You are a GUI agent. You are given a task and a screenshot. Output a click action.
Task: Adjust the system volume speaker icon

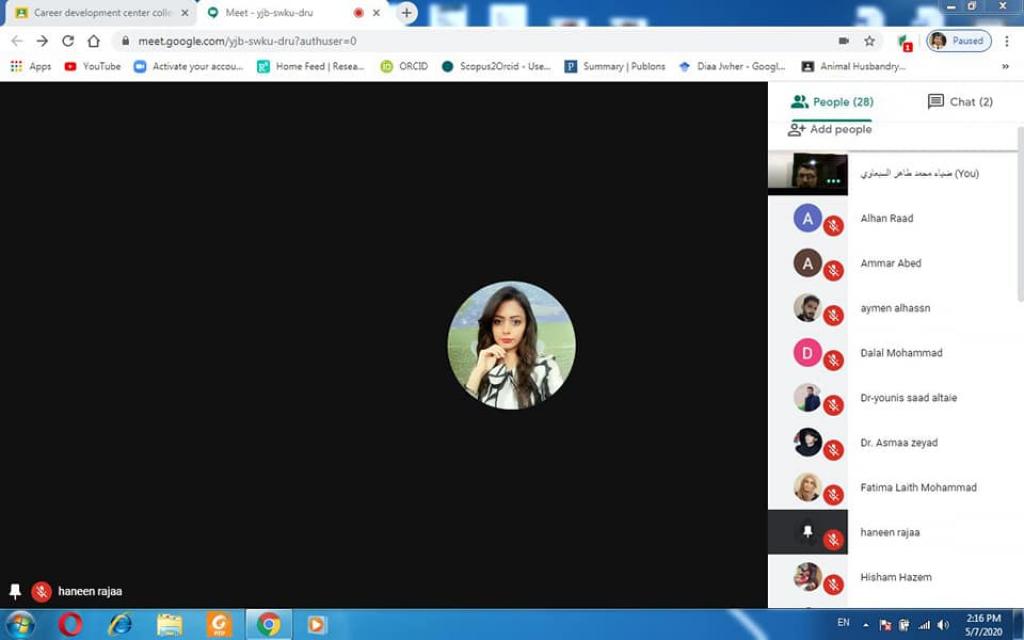pos(942,624)
